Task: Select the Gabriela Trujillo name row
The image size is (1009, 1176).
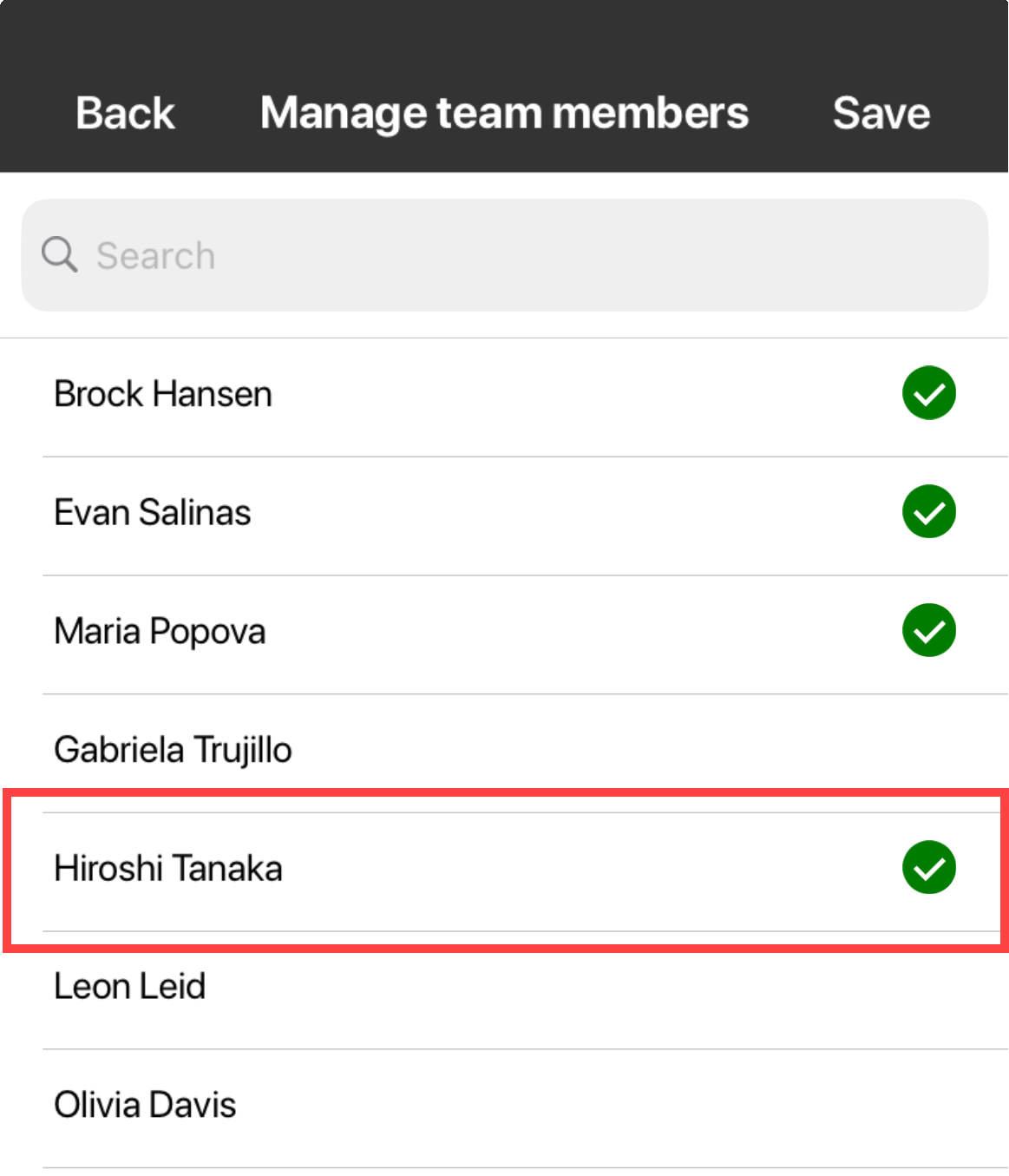Action: pyautogui.click(x=173, y=750)
